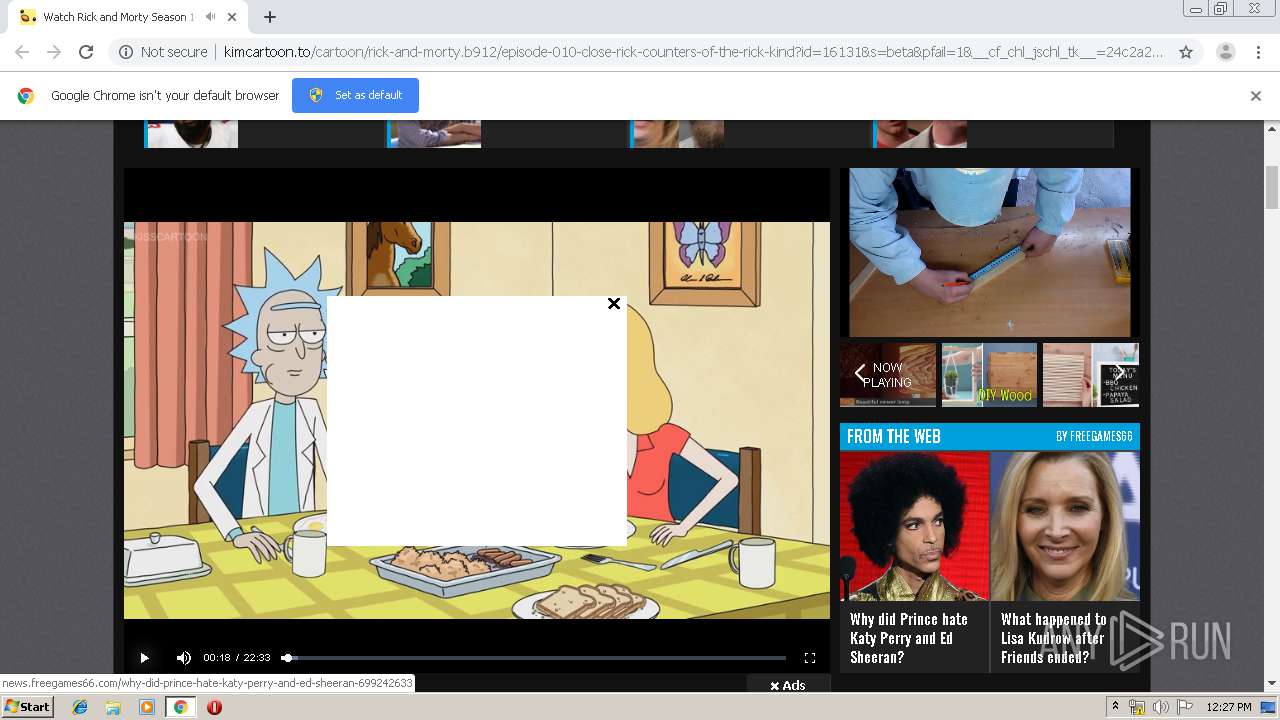Open the Now Playing playlist thumbnail
The image size is (1280, 720).
[x=888, y=375]
